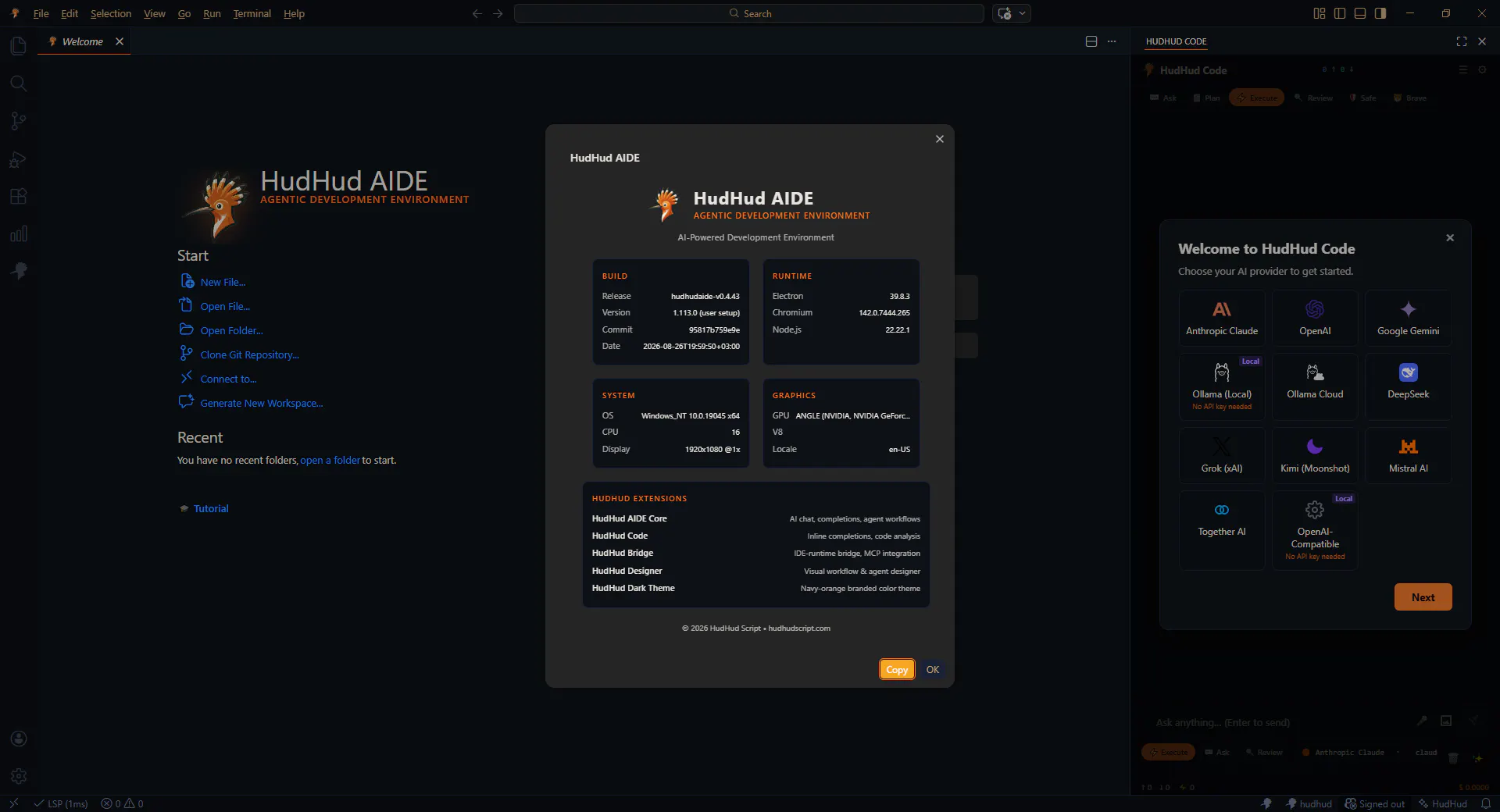Toggle the bottom panel

click(1360, 13)
